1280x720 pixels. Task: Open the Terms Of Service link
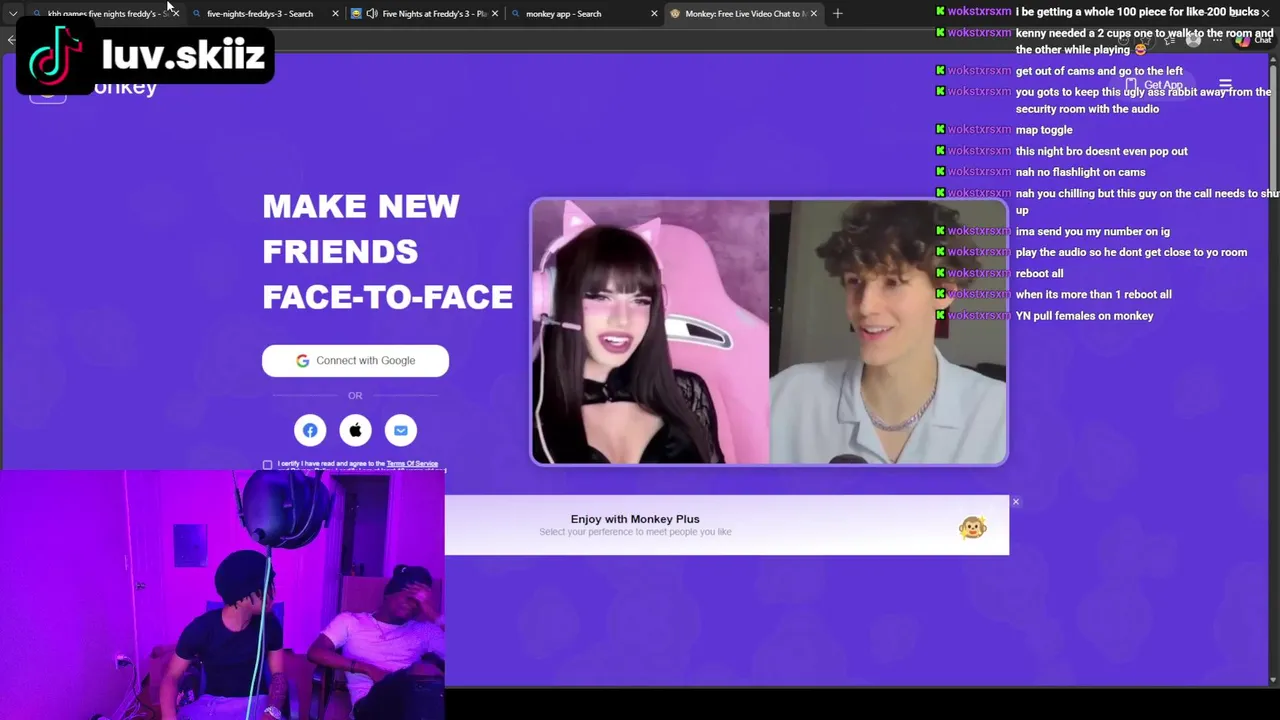[x=412, y=464]
